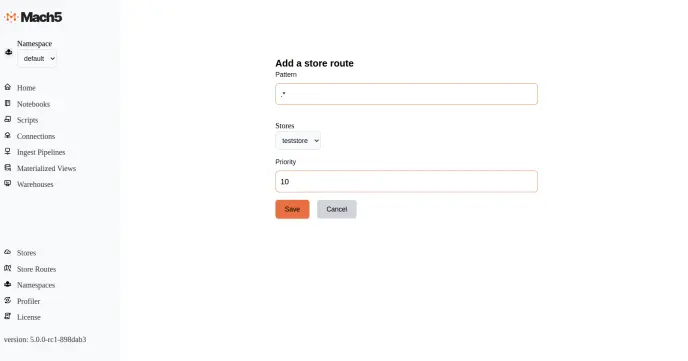Open the Store Routes page
Screen dimensions: 688x361
coord(36,269)
